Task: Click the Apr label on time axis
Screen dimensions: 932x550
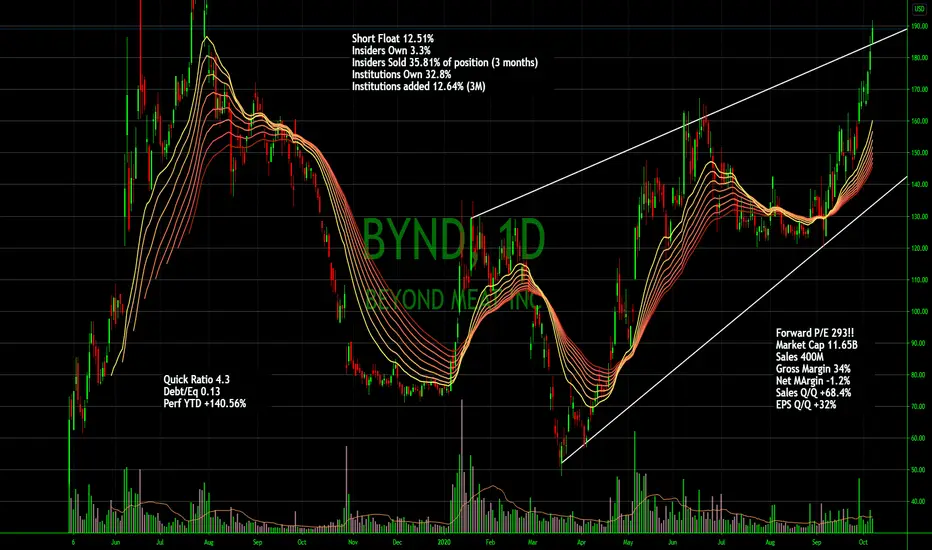Action: [x=581, y=542]
